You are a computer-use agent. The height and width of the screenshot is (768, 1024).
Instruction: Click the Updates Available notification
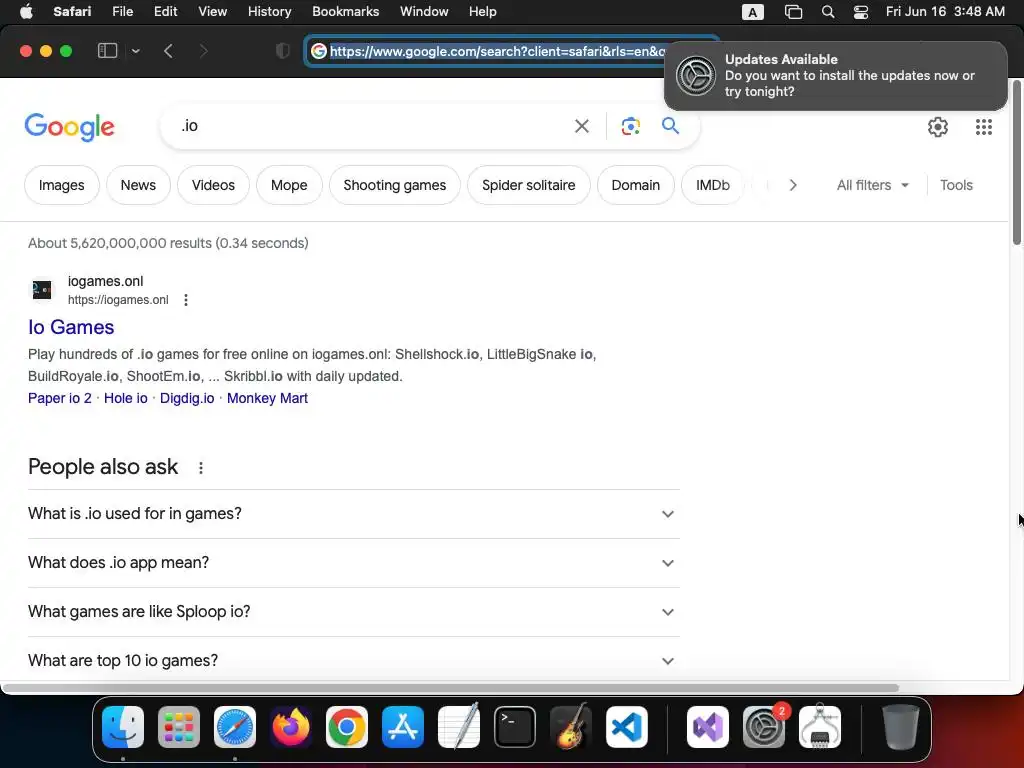(835, 76)
